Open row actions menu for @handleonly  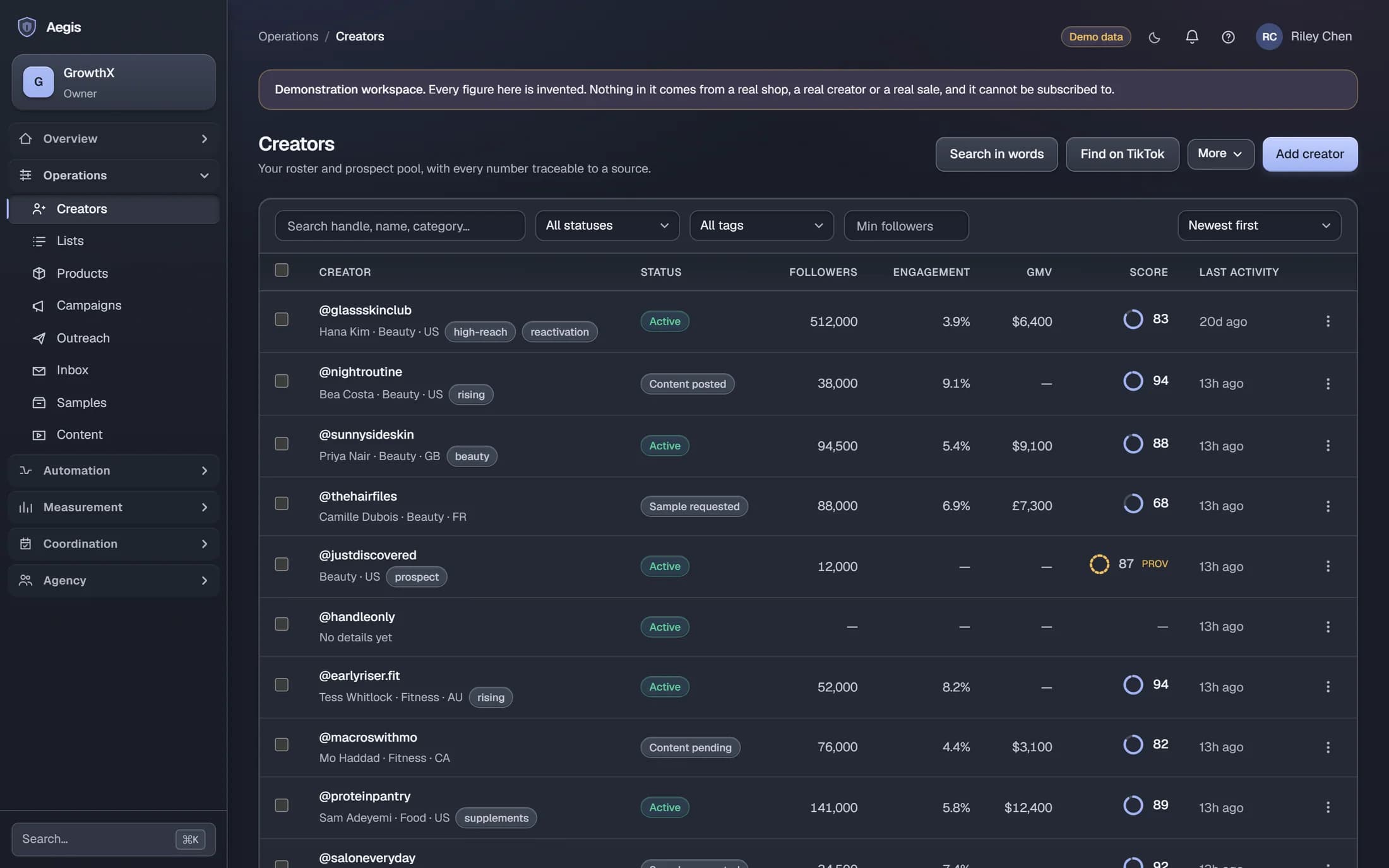click(x=1328, y=627)
